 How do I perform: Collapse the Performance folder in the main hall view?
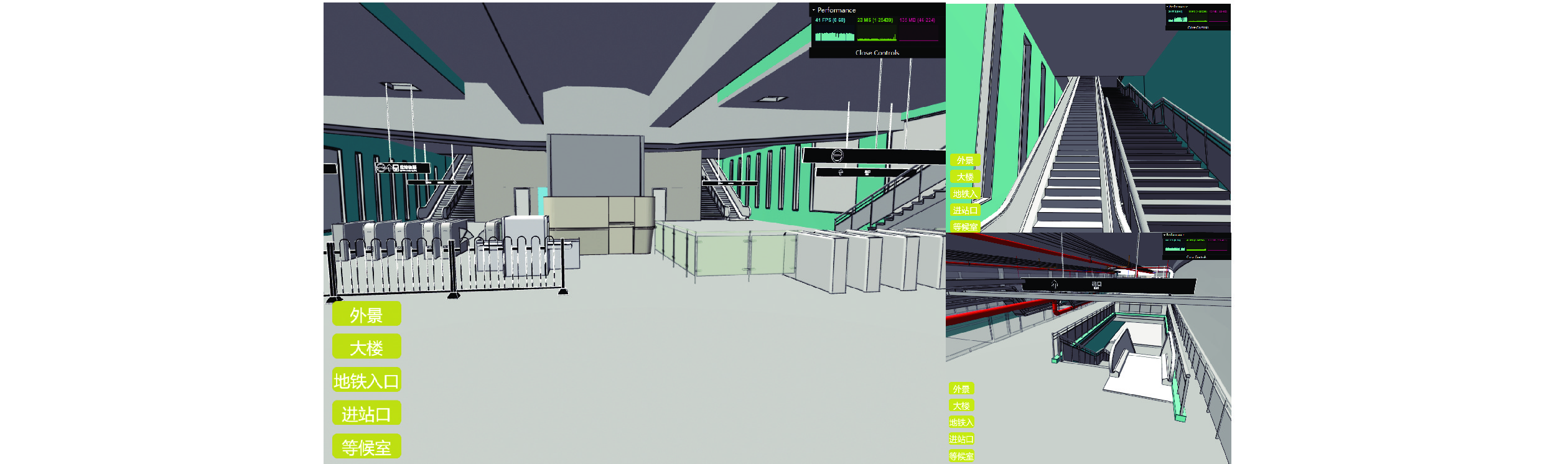877,10
